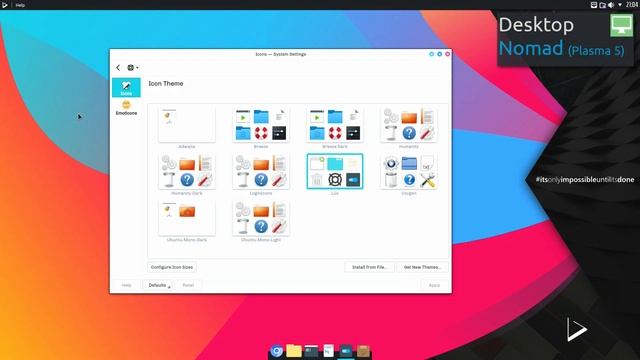This screenshot has height=360, width=640.
Task: Open the brown package icon in dock
Action: pyautogui.click(x=363, y=351)
